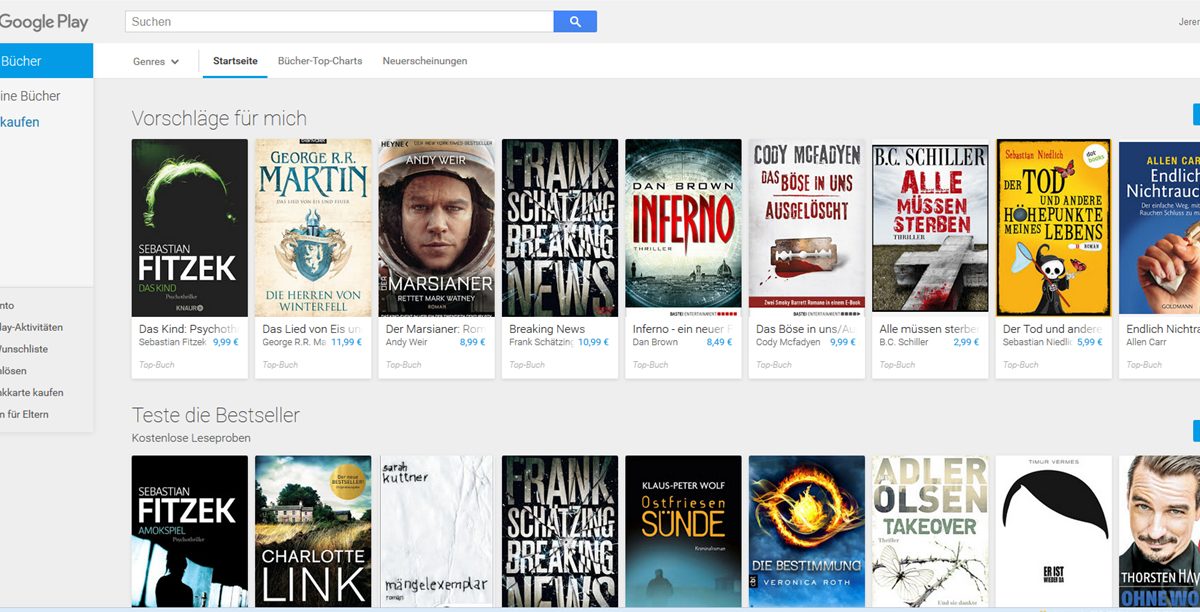The image size is (1200, 612).
Task: Click the 9,99 € price of Das Böse
Action: [843, 342]
